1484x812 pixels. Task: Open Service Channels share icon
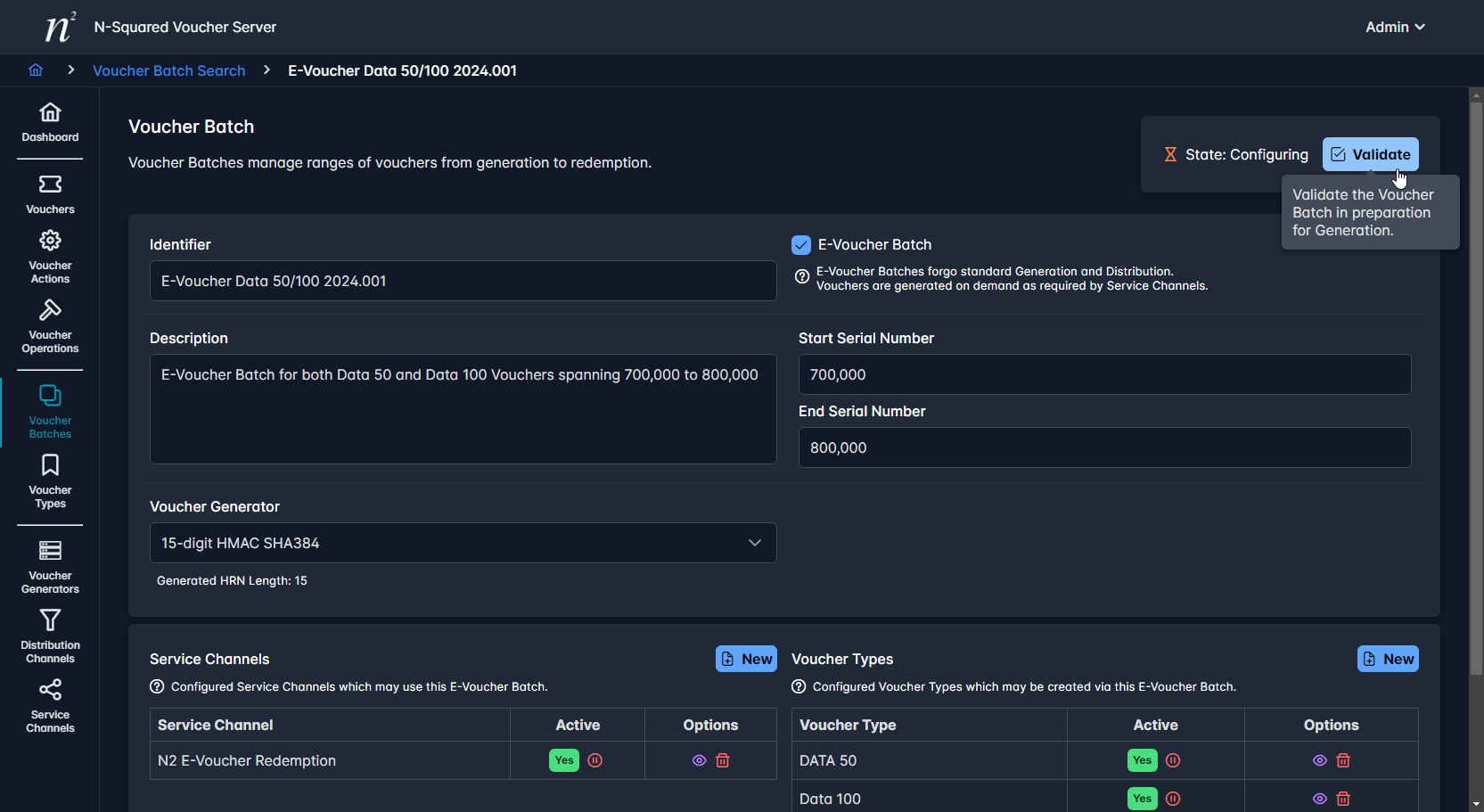50,690
